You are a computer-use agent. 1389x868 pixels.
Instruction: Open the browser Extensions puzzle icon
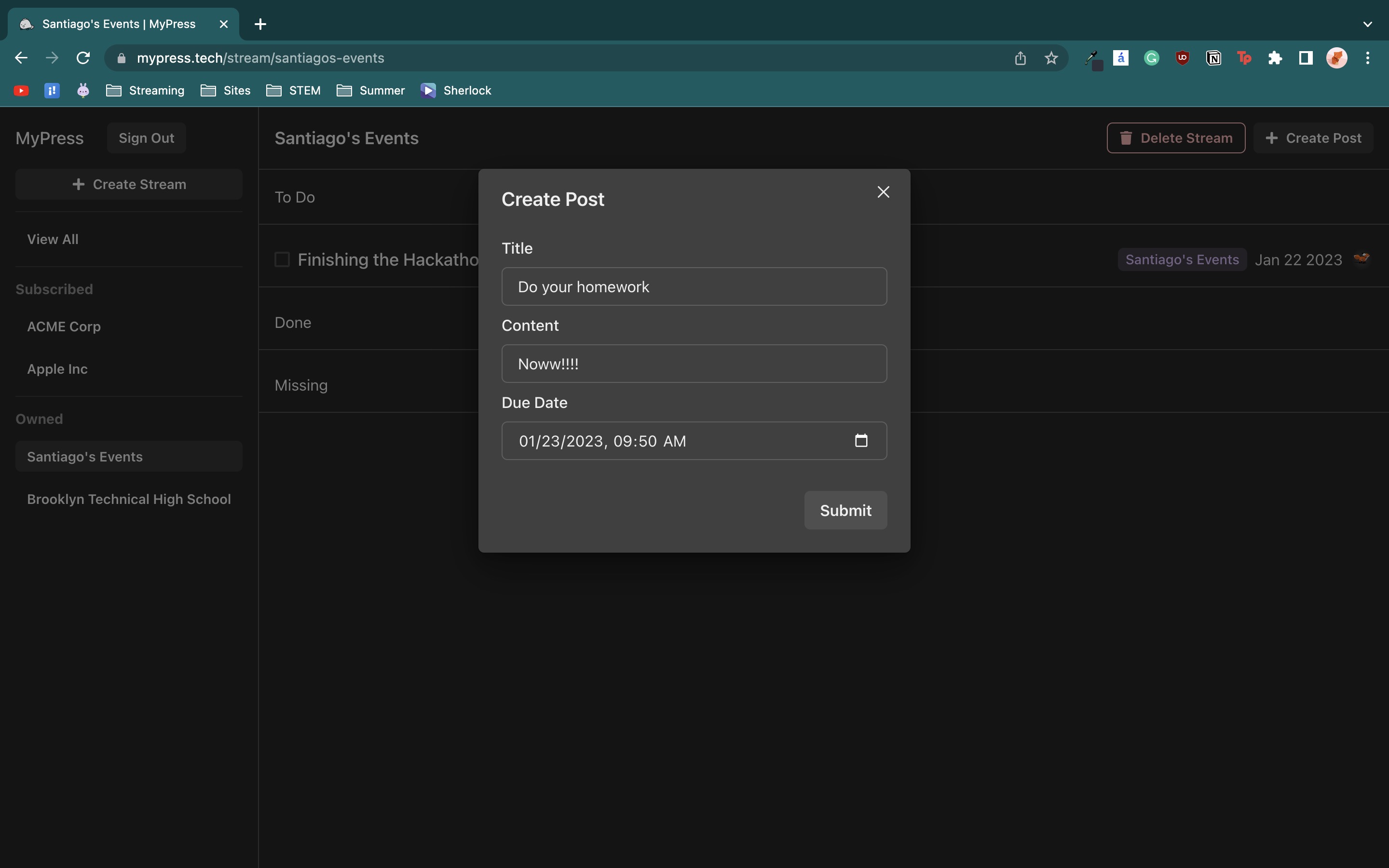pos(1275,58)
